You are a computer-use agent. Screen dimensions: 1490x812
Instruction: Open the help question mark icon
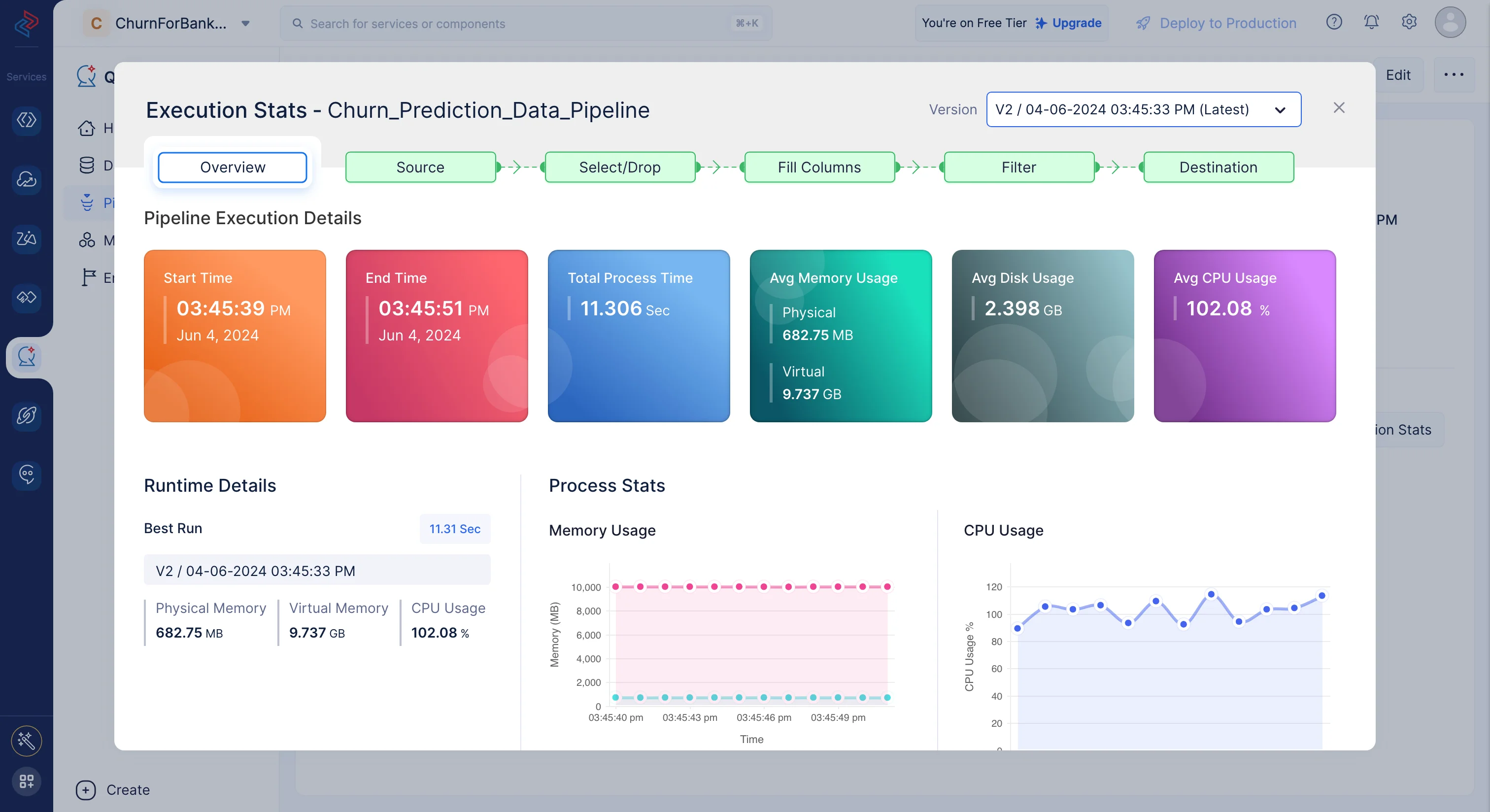1333,22
